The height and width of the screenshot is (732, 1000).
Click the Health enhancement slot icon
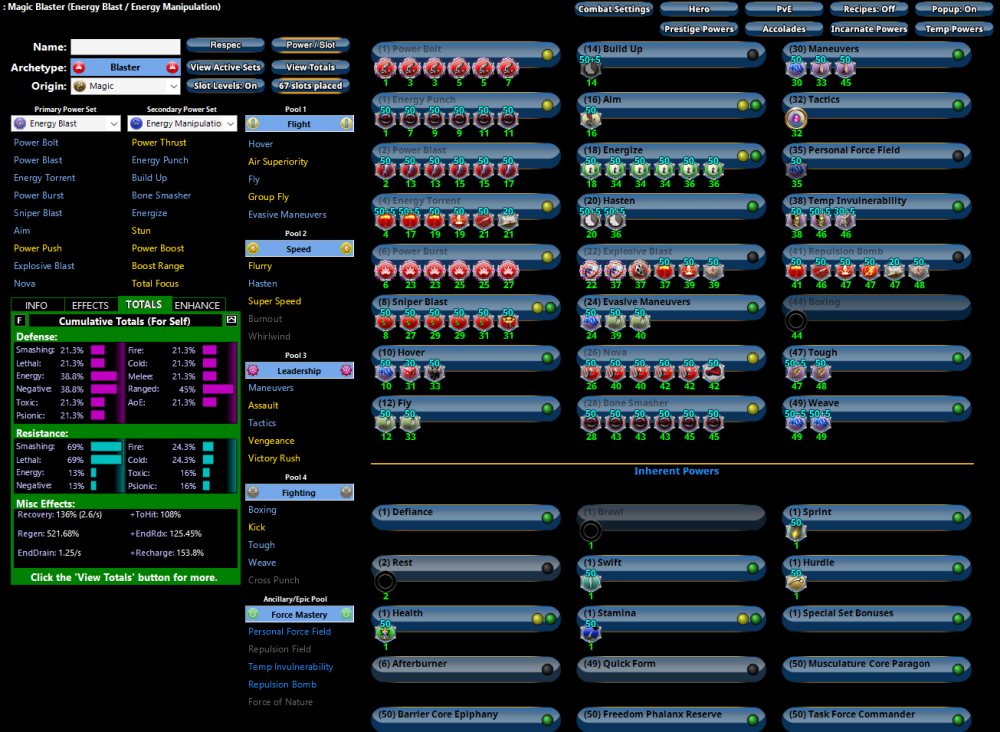[384, 632]
